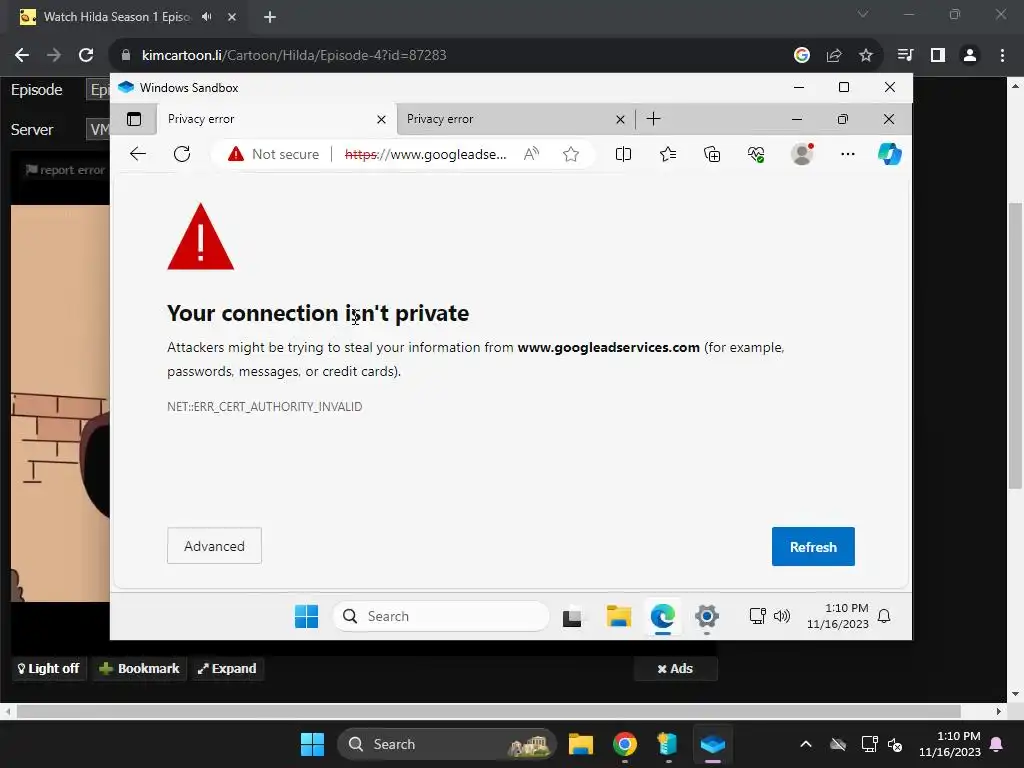Dismiss ads with the Ads button
1024x768 pixels.
[675, 668]
